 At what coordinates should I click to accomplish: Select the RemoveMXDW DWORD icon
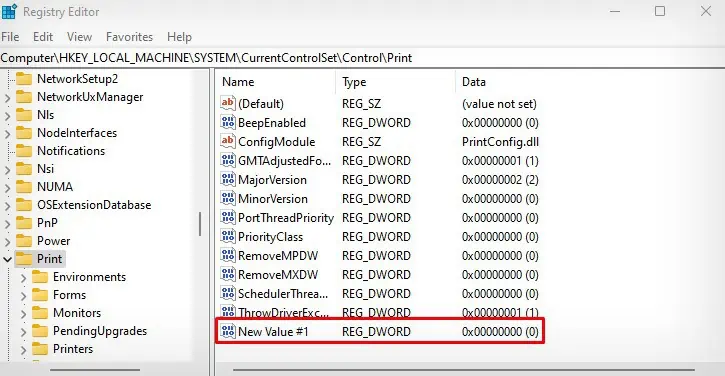227,274
